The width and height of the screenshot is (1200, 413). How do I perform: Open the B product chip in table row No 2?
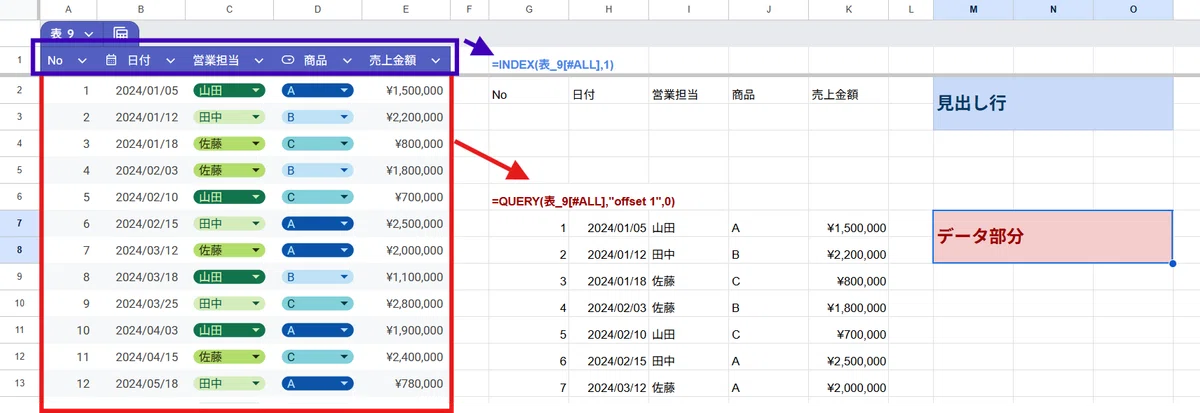point(317,117)
